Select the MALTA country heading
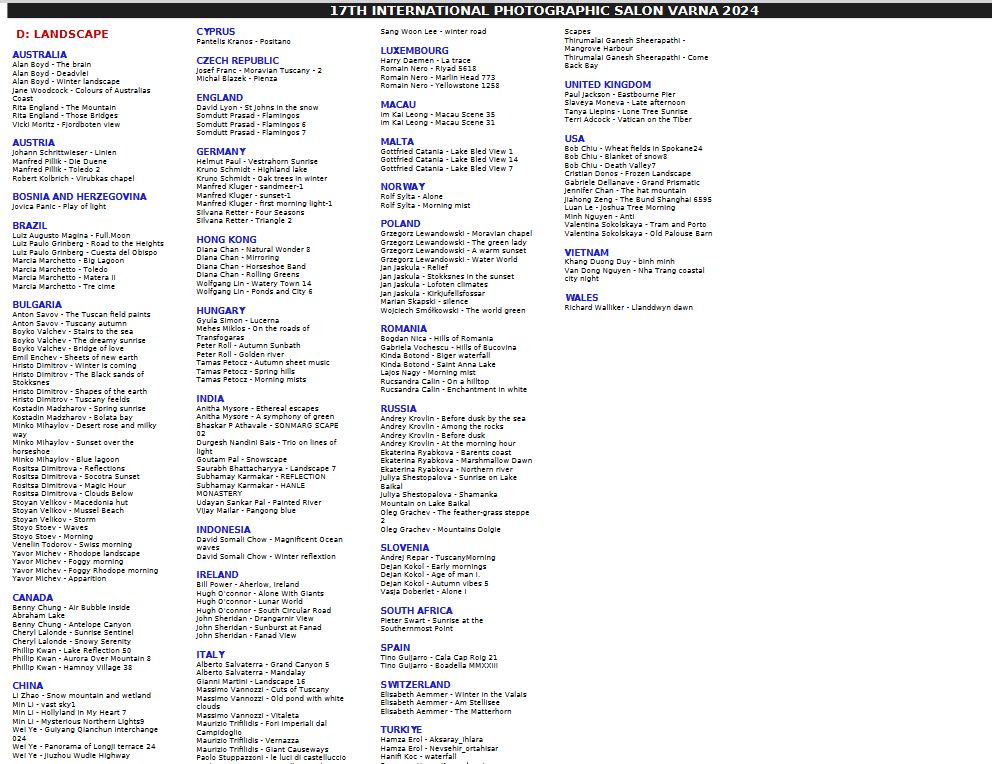992x764 pixels. tap(397, 142)
